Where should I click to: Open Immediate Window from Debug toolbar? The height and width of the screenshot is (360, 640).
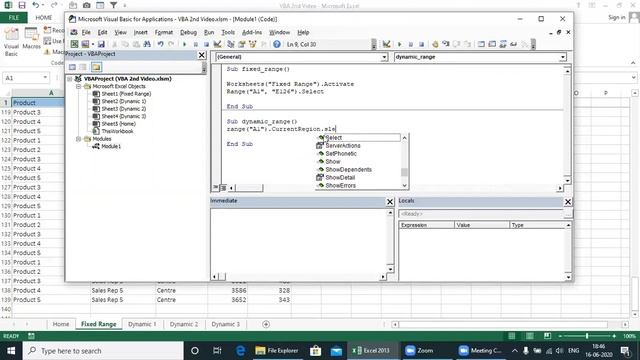coord(492,44)
